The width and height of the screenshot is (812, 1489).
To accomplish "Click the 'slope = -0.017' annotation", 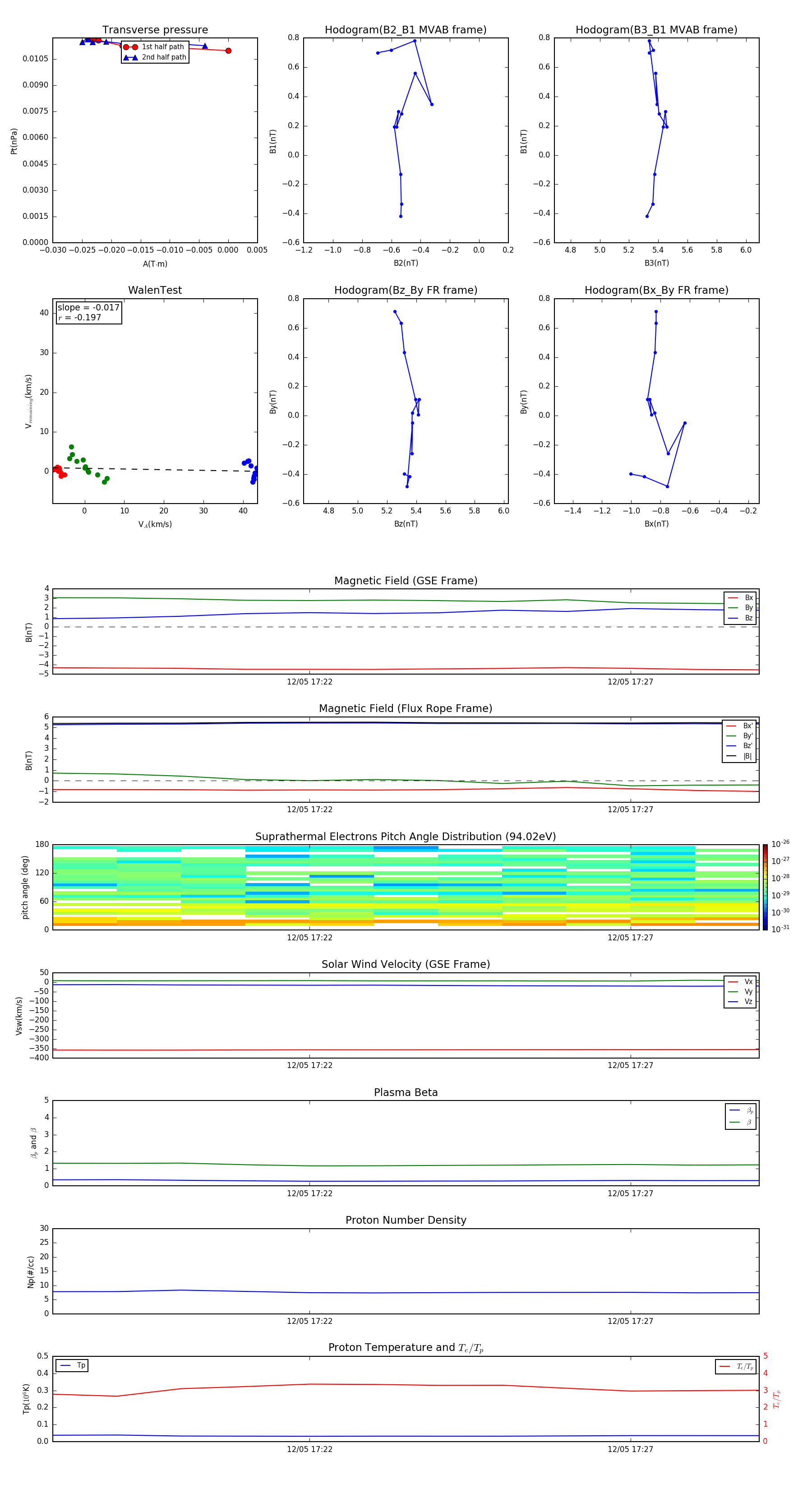I will (88, 308).
